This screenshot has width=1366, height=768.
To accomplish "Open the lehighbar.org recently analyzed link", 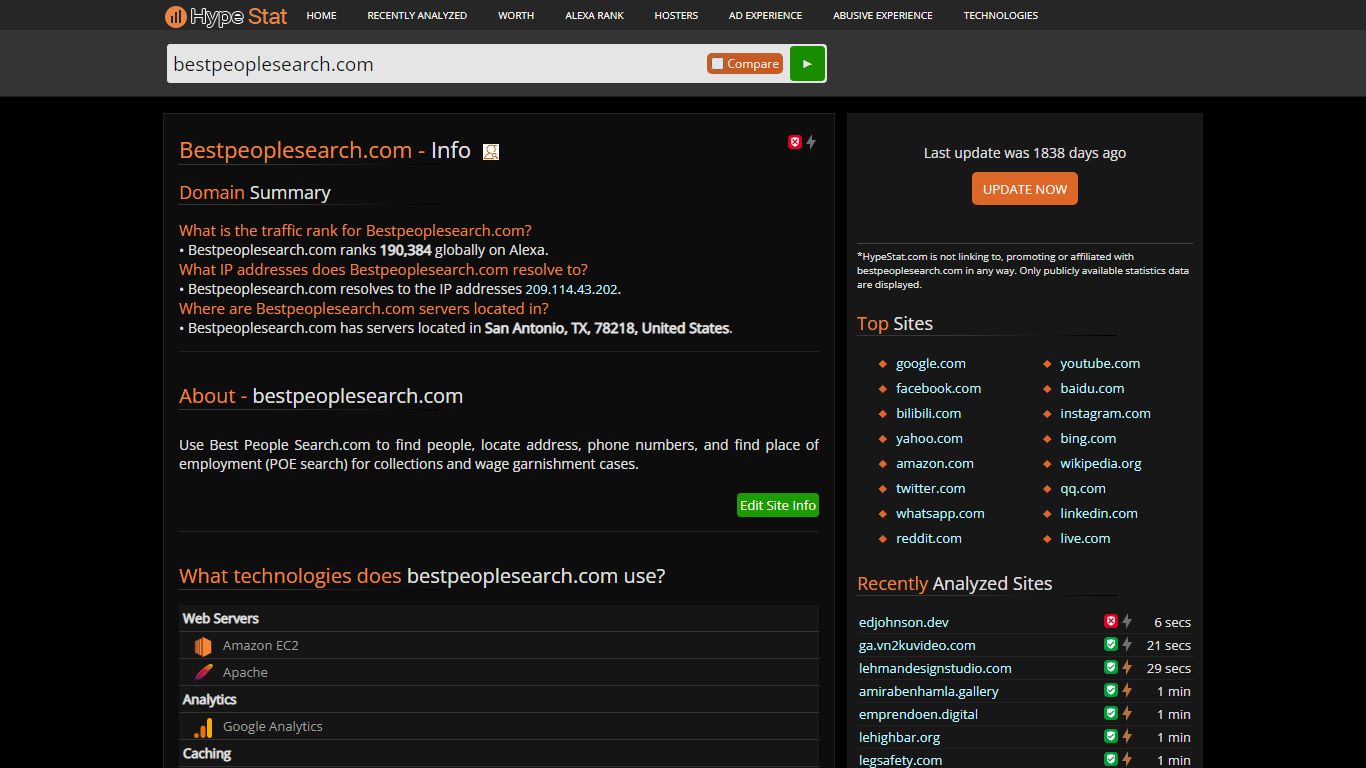I will tap(899, 737).
